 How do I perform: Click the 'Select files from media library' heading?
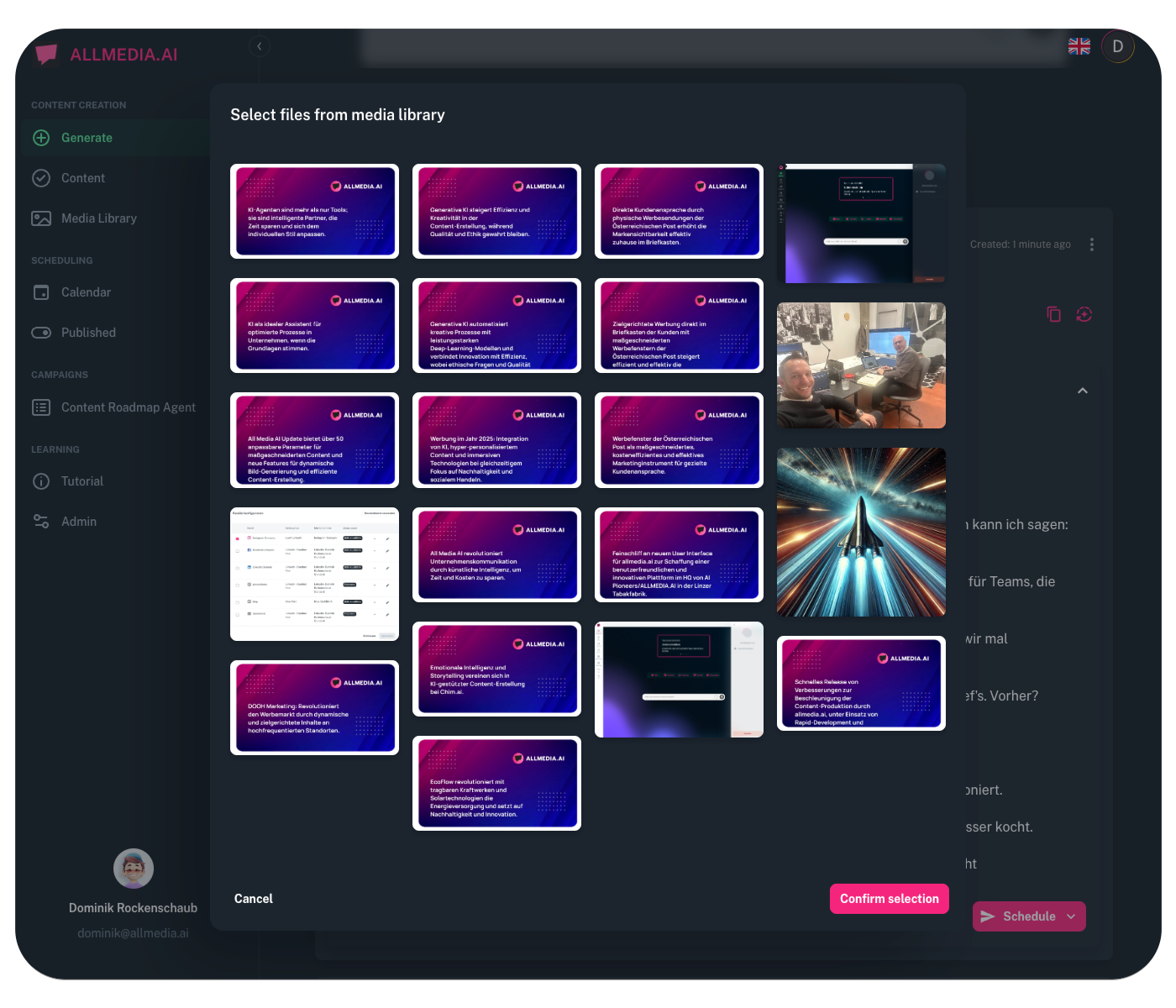pyautogui.click(x=338, y=115)
